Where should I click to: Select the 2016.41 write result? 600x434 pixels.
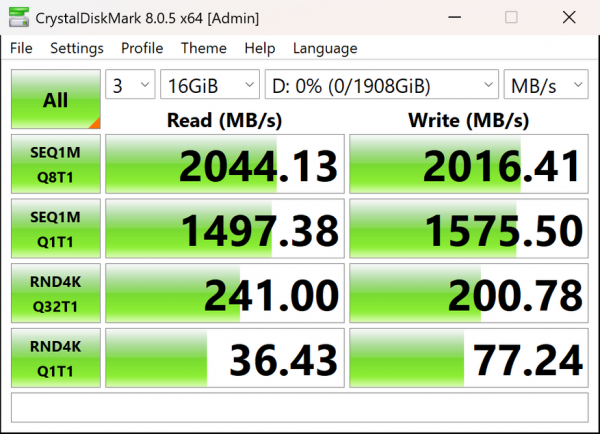tap(469, 164)
